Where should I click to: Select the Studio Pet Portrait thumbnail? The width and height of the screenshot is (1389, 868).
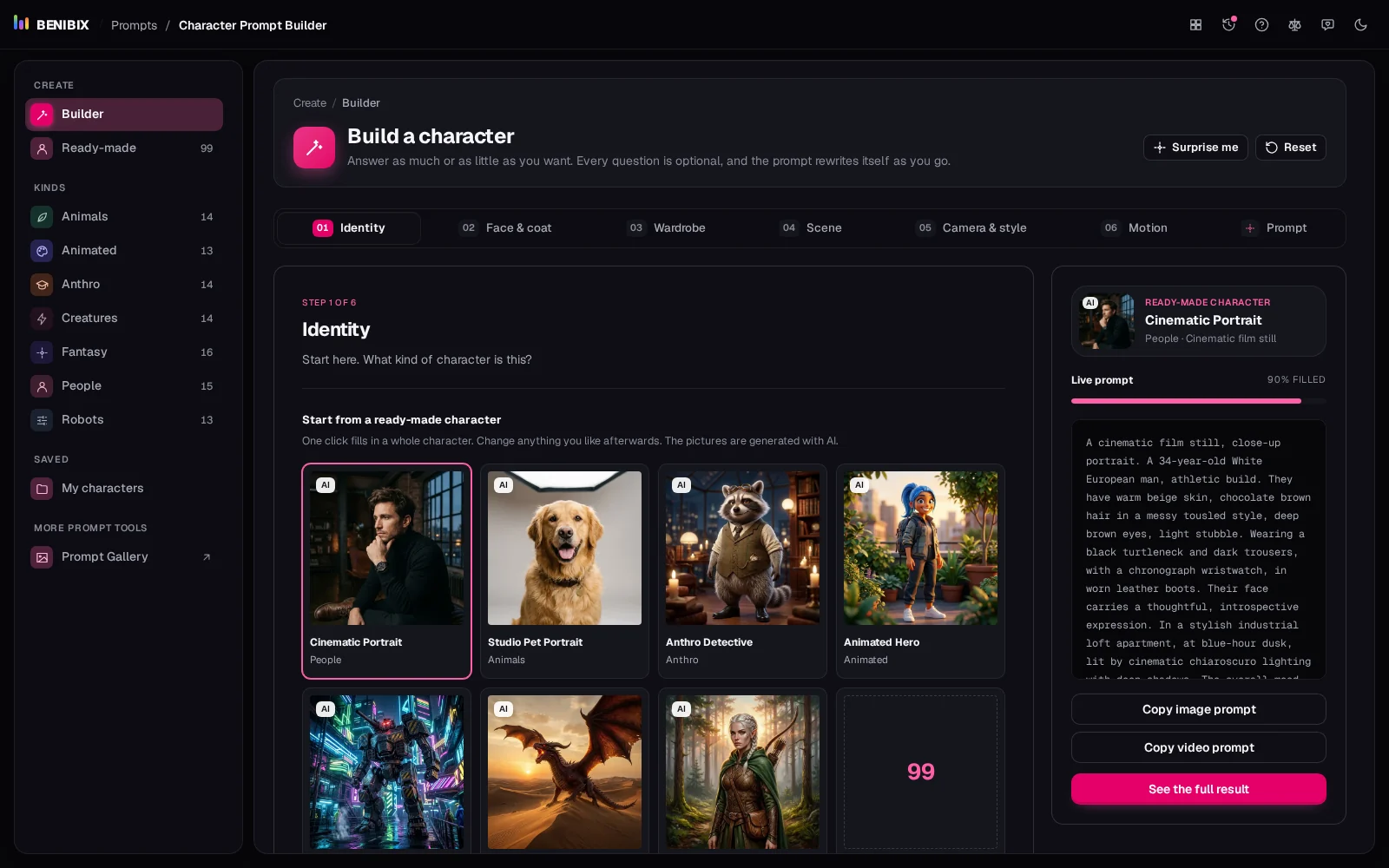(x=564, y=548)
